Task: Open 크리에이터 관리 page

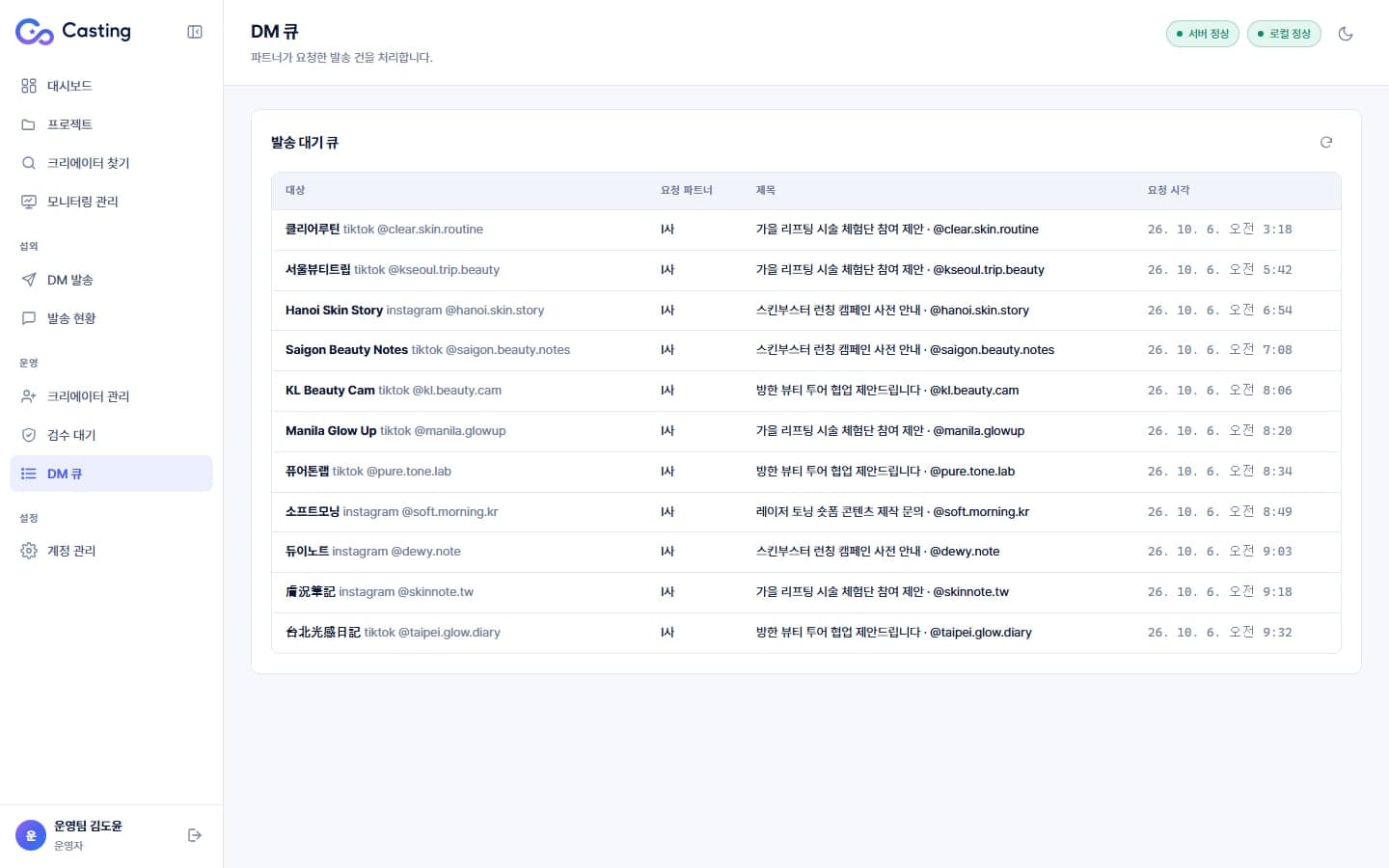Action: [x=111, y=396]
